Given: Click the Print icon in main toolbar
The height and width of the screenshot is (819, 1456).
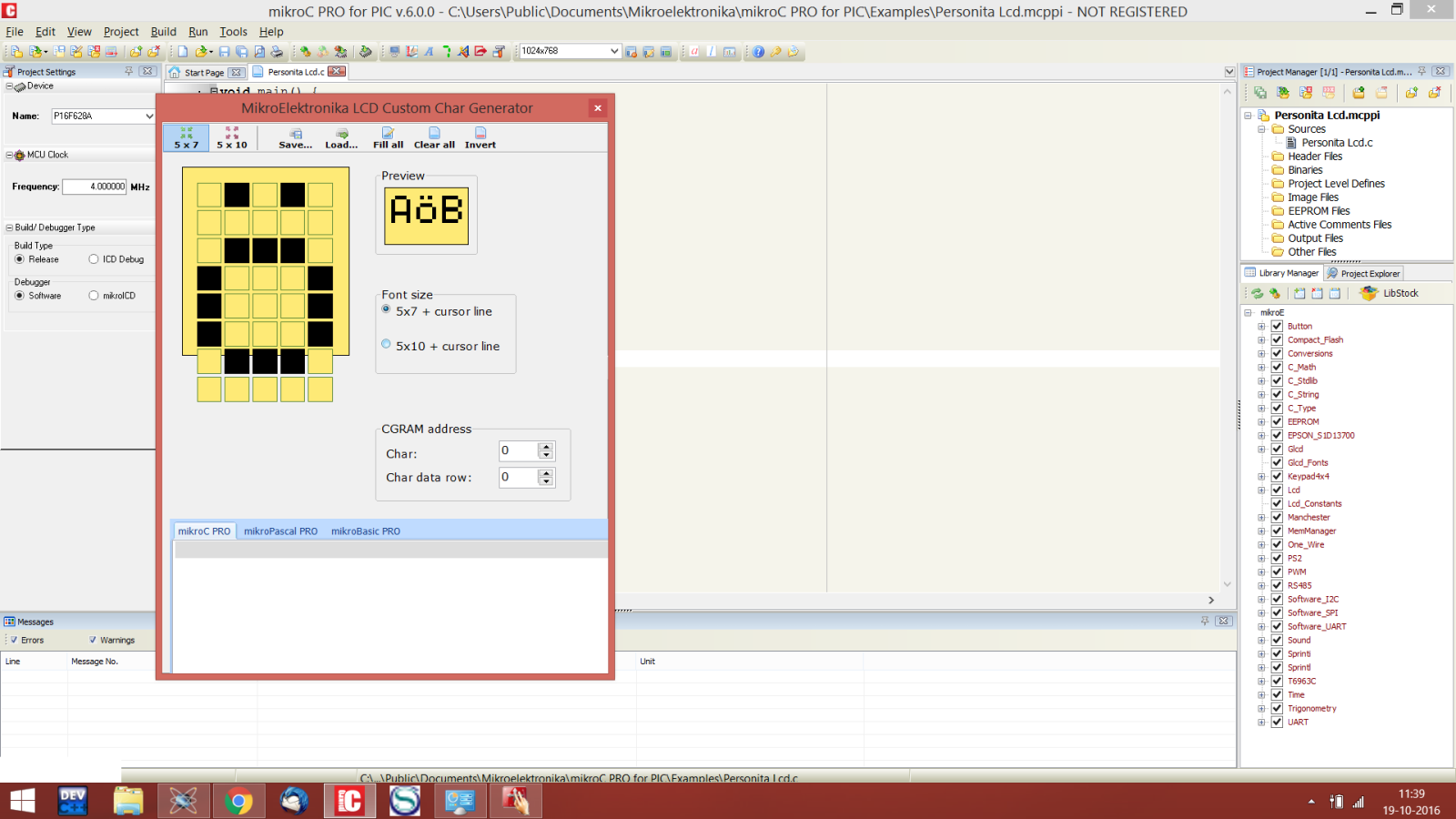Looking at the screenshot, I should point(277,52).
